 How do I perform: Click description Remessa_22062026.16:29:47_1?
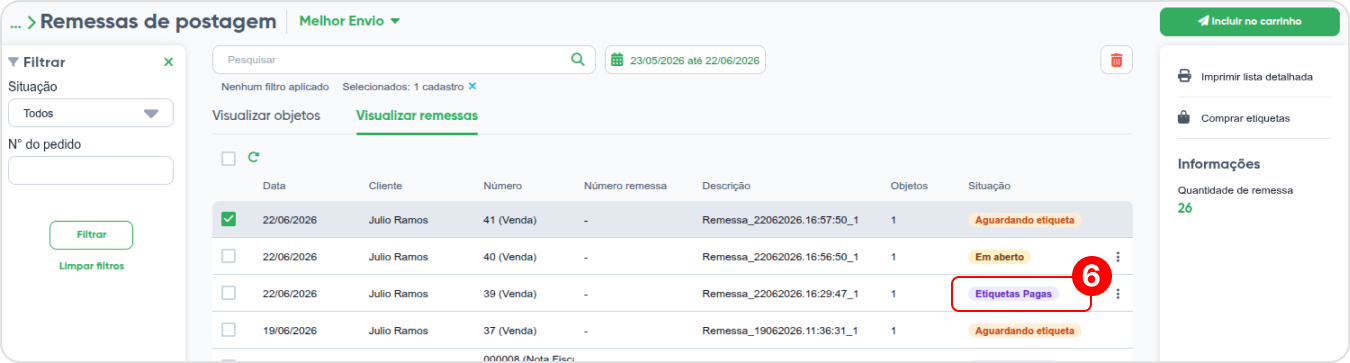click(x=780, y=294)
